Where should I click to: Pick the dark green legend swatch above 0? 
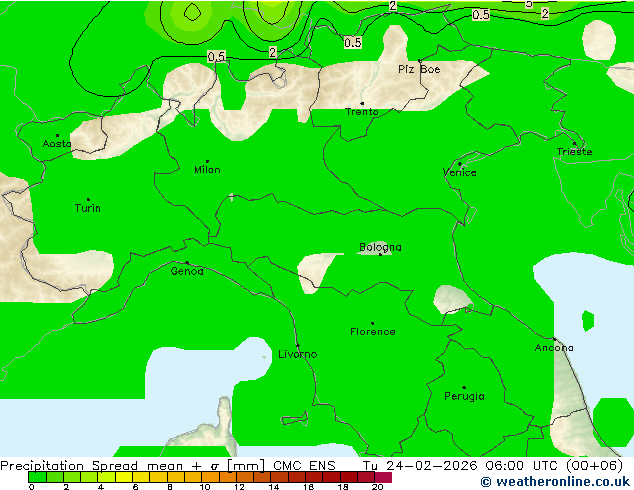[37, 477]
